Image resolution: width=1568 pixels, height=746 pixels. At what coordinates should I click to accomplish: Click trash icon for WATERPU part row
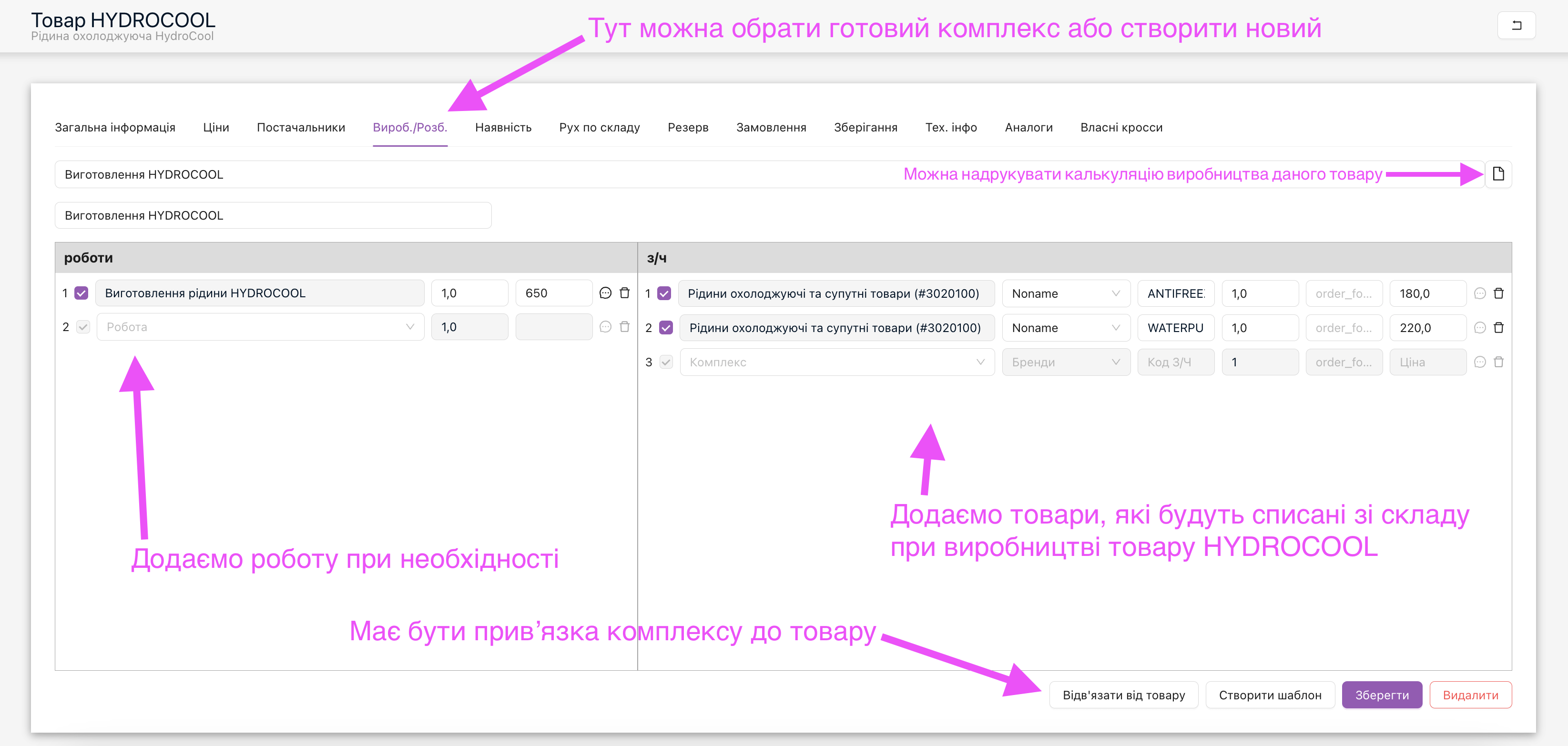tap(1498, 328)
